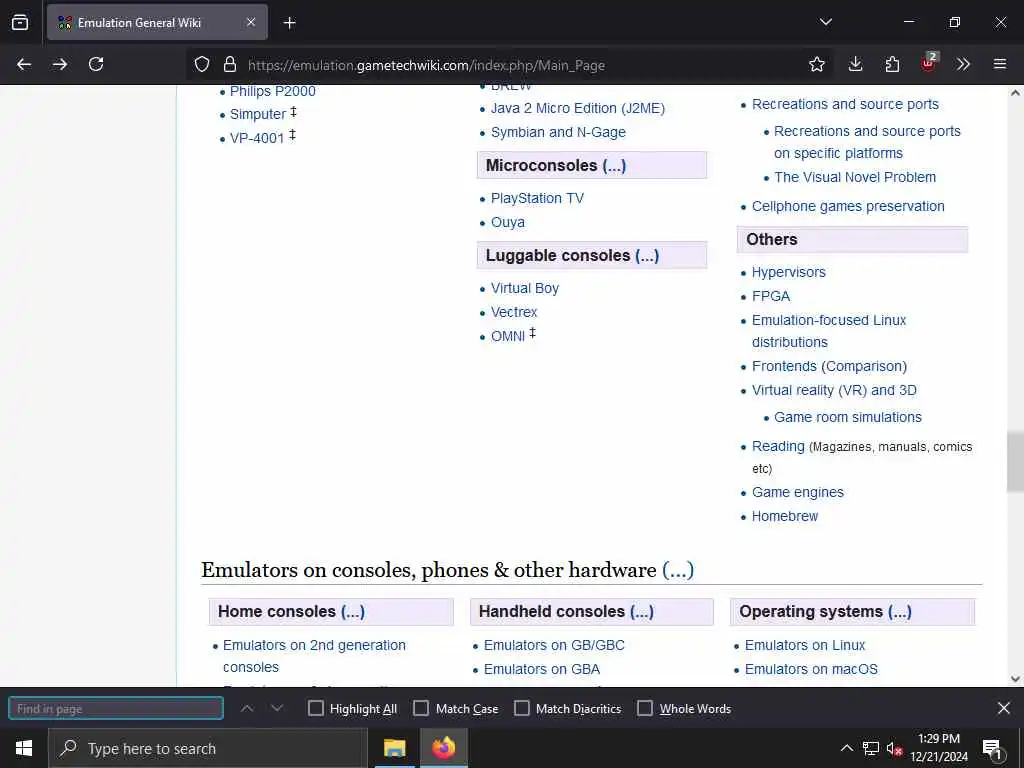Open Emulators on GB/GBC link

[x=554, y=646]
